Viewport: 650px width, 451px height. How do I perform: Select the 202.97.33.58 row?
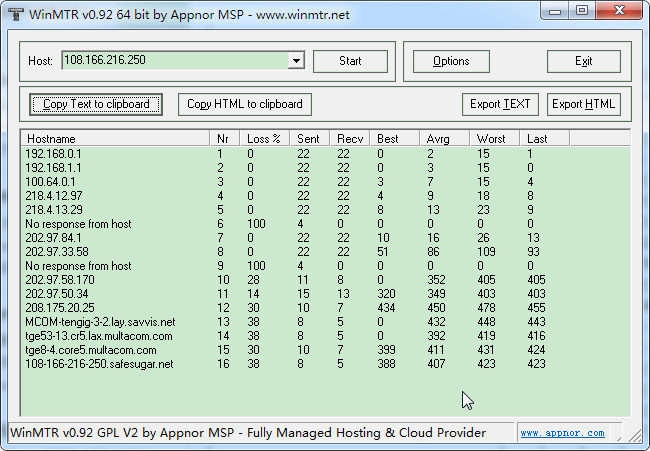coord(325,252)
